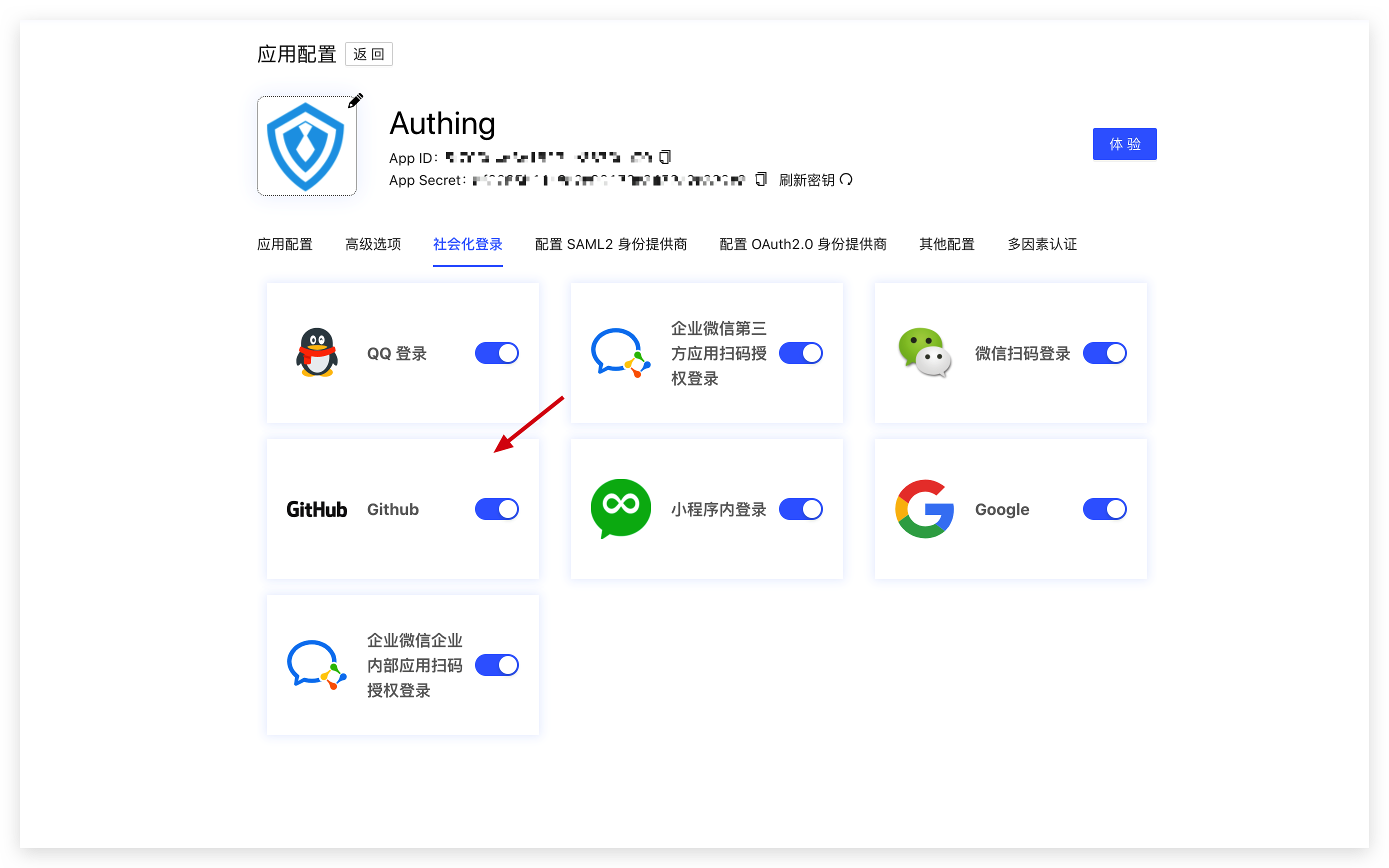1389x868 pixels.
Task: Switch to the 其他配置 tab
Action: point(947,244)
